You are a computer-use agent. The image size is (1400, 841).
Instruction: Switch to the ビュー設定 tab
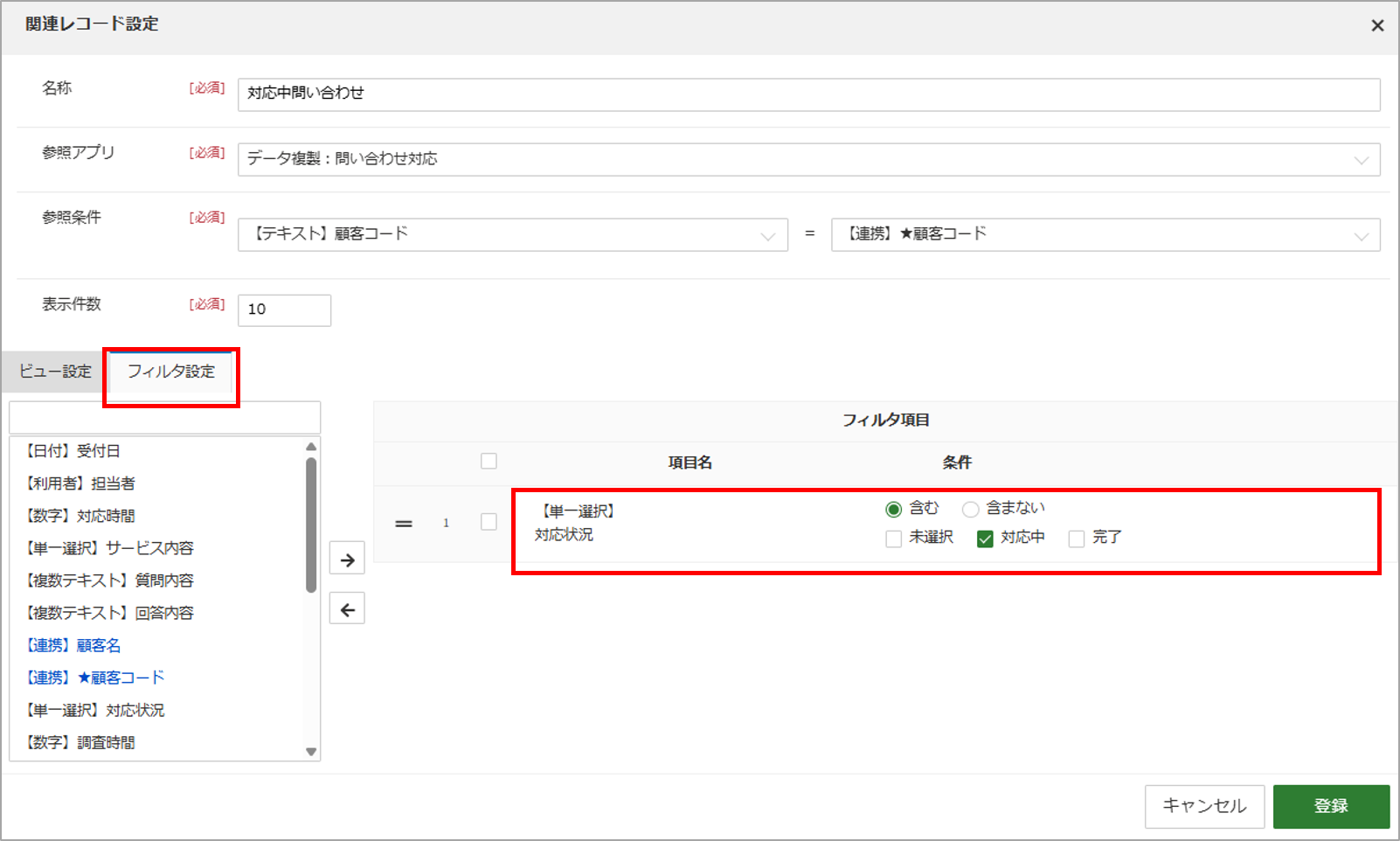54,372
